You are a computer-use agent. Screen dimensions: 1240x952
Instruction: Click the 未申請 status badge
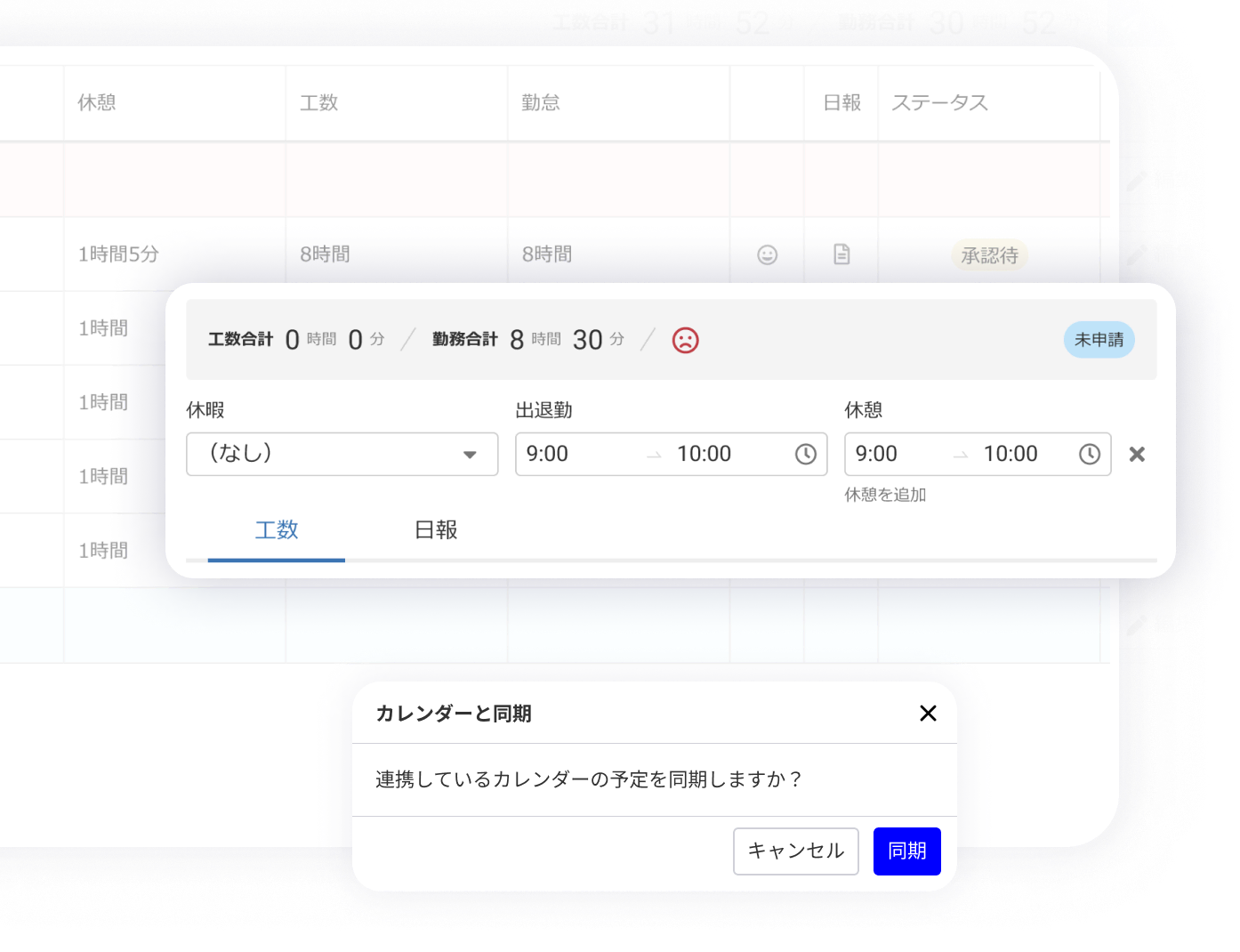tap(1099, 340)
